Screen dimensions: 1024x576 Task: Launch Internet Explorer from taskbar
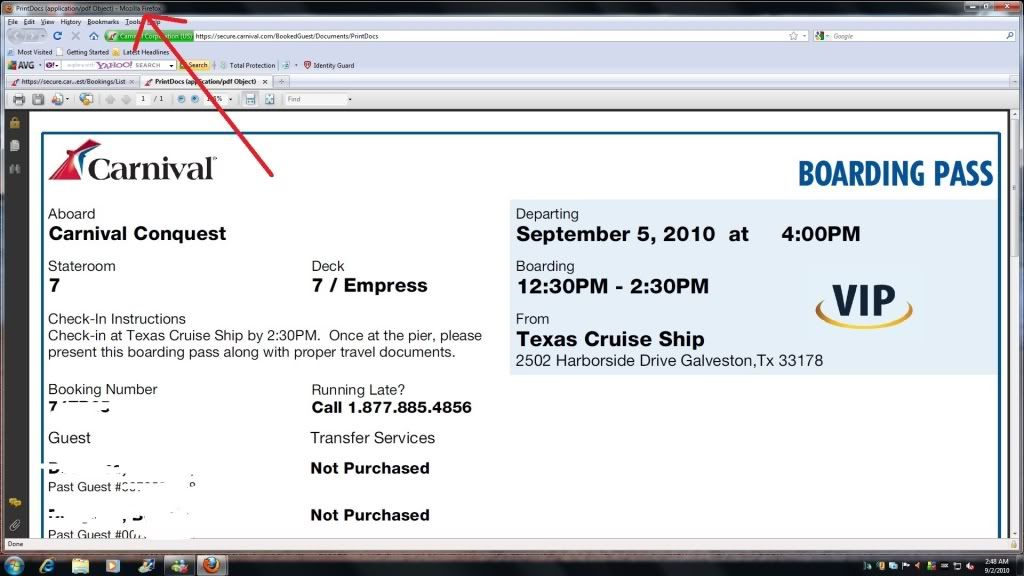pos(47,566)
